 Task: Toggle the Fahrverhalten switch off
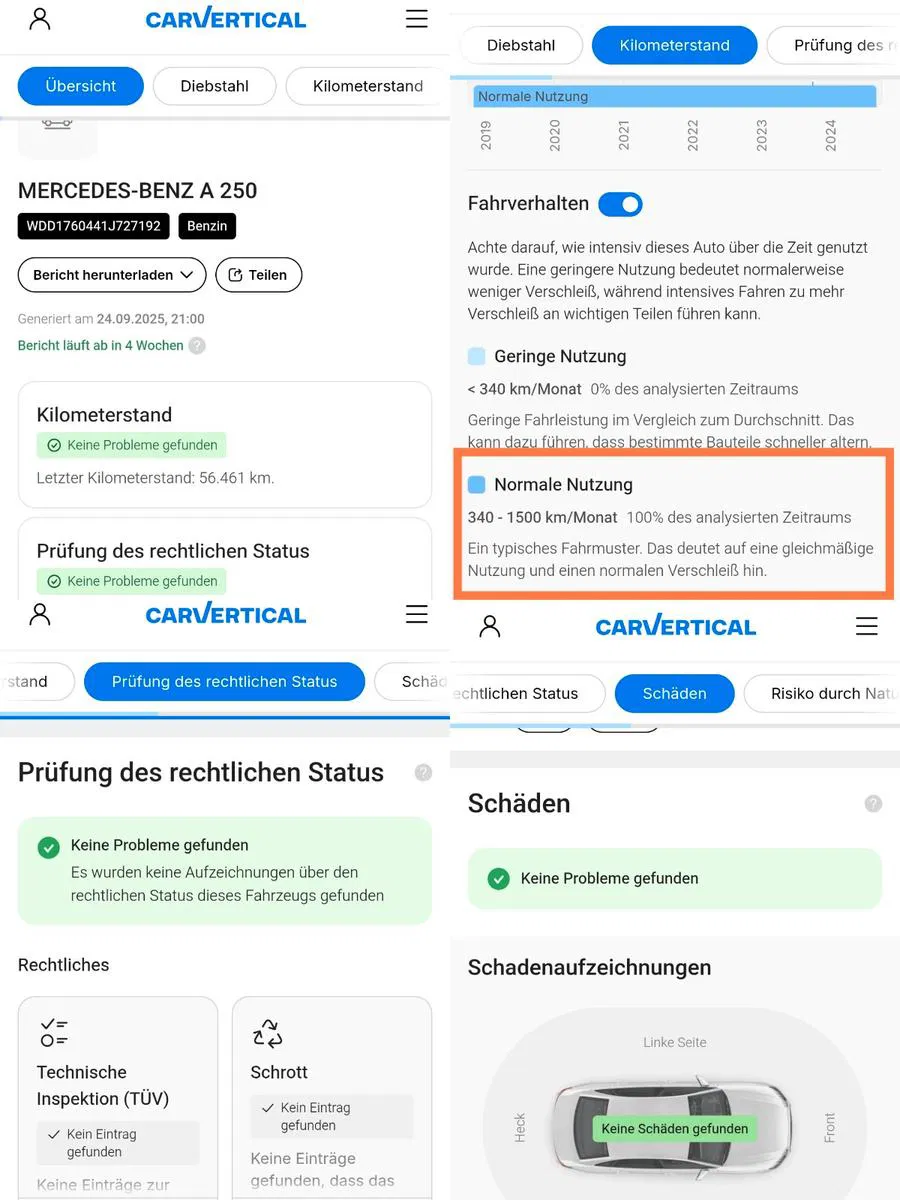pos(620,204)
